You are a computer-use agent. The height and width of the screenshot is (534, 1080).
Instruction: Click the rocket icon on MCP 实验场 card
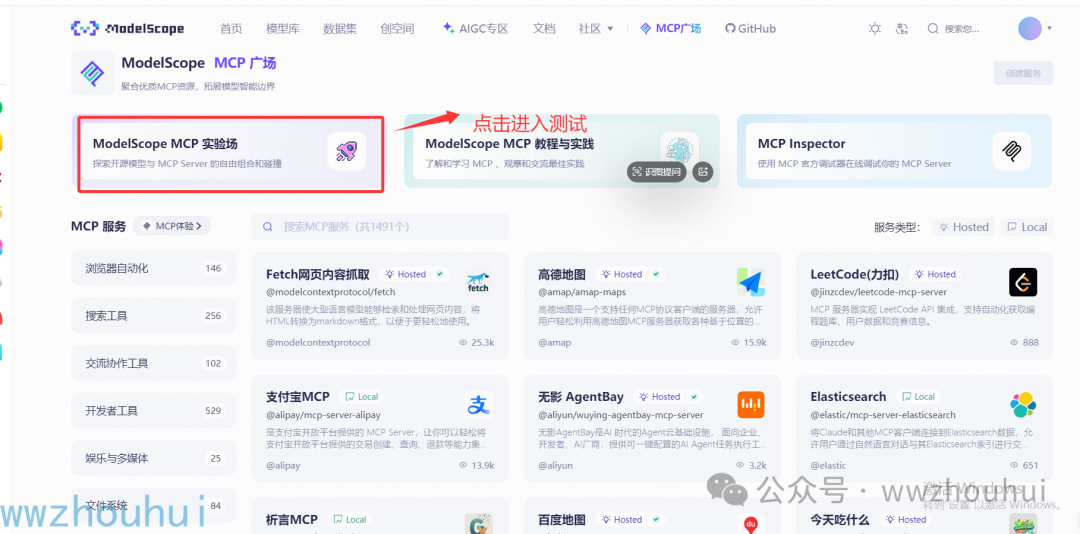346,151
